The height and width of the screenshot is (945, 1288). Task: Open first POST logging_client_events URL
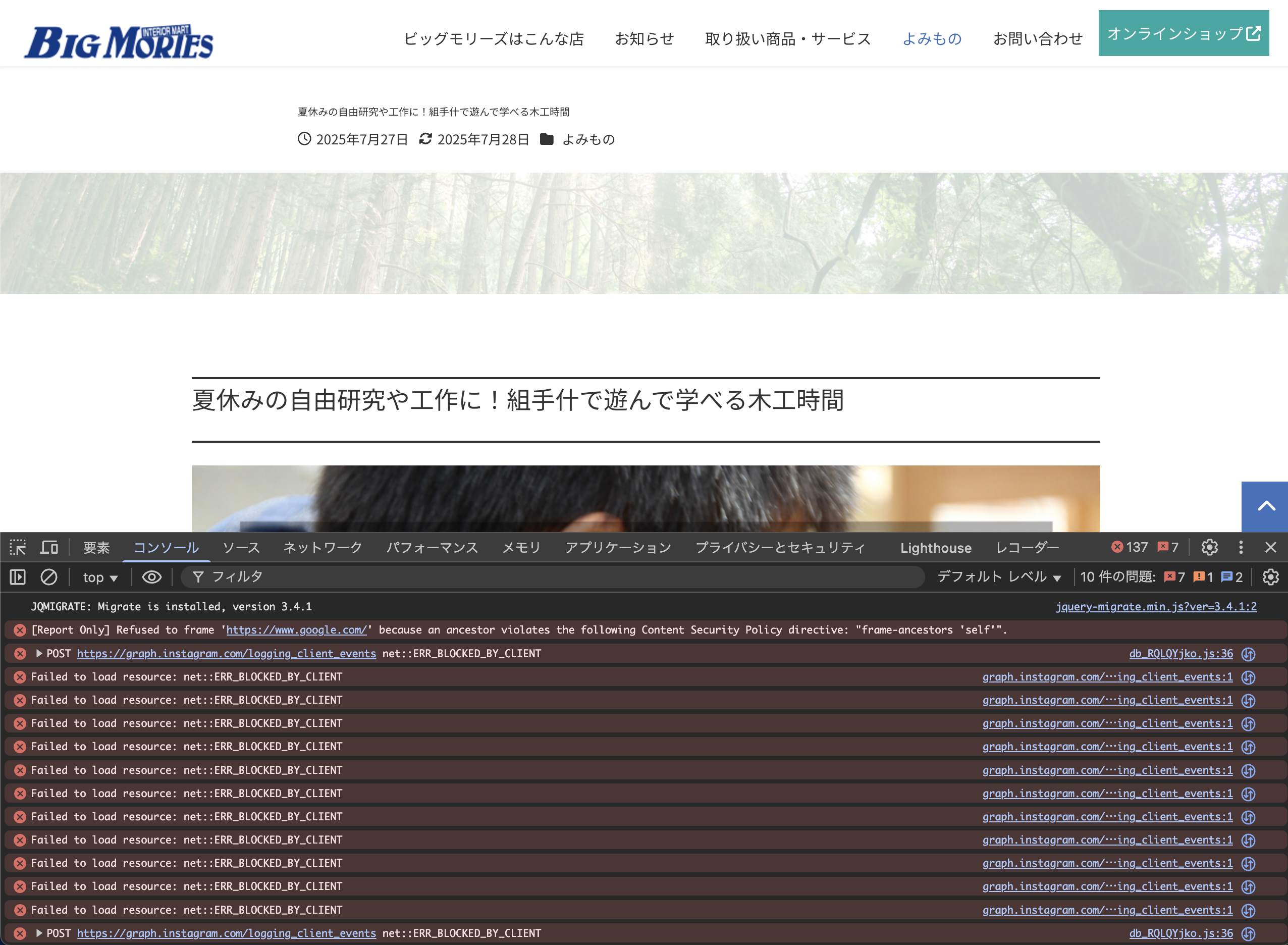point(227,653)
